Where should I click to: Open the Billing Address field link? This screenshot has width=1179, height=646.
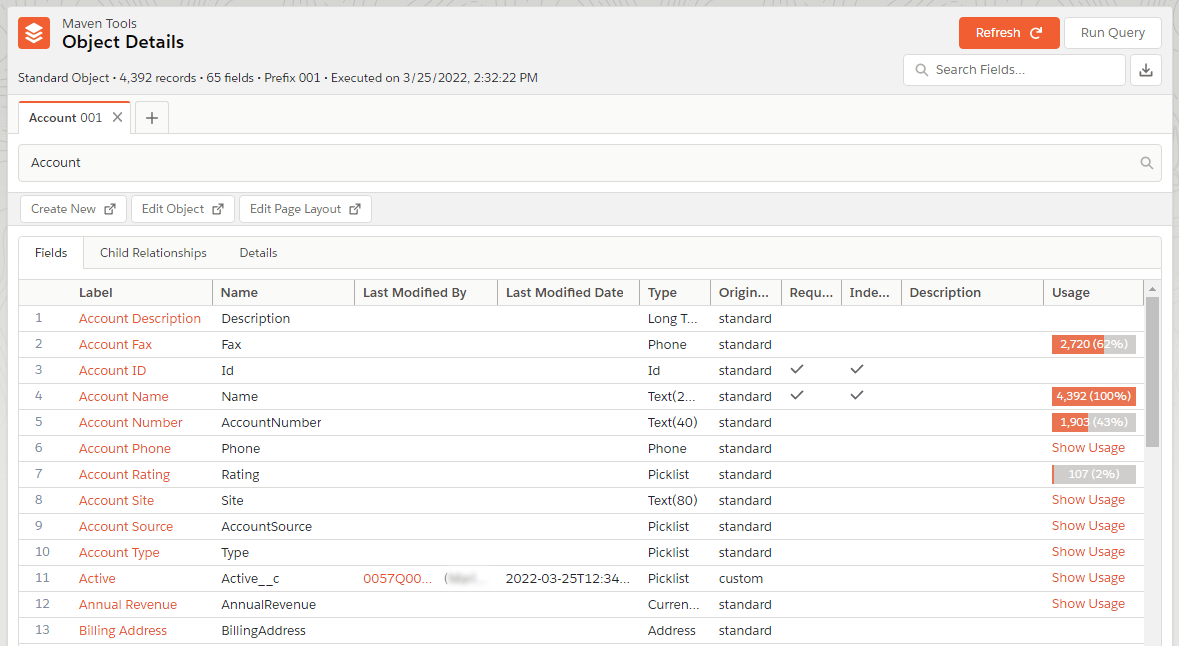tap(123, 631)
